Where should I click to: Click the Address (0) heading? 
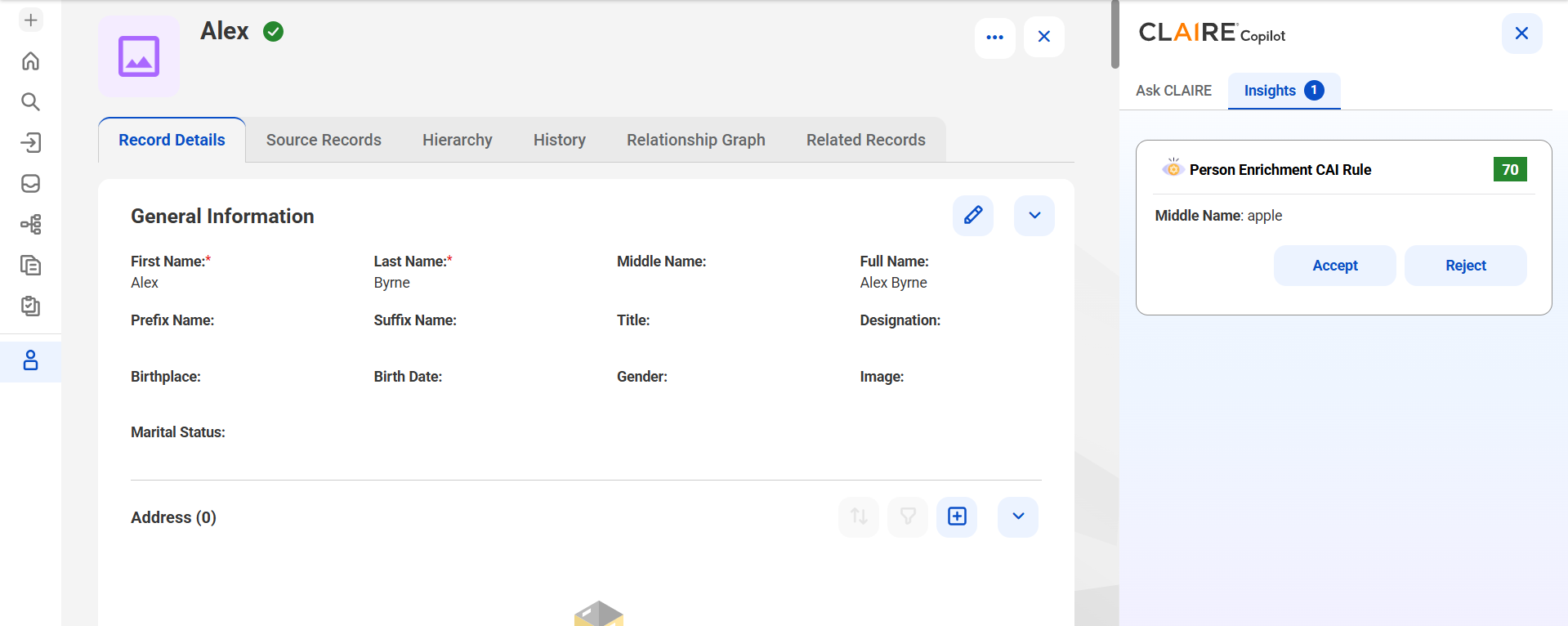(173, 517)
